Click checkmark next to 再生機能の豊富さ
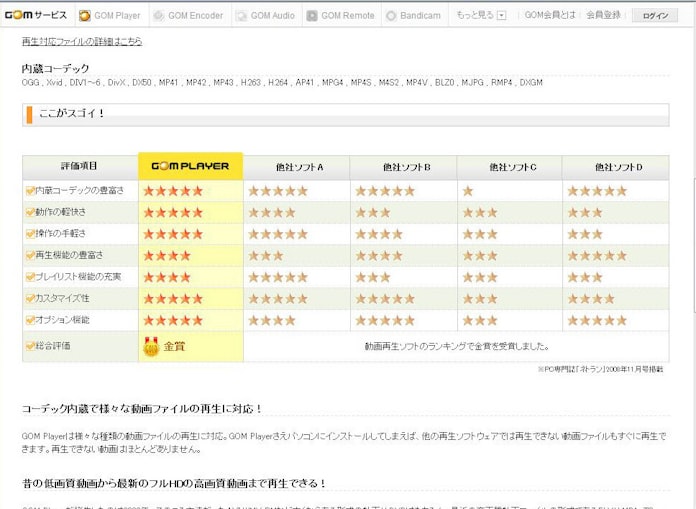Viewport: 696px width, 509px height. pos(30,255)
